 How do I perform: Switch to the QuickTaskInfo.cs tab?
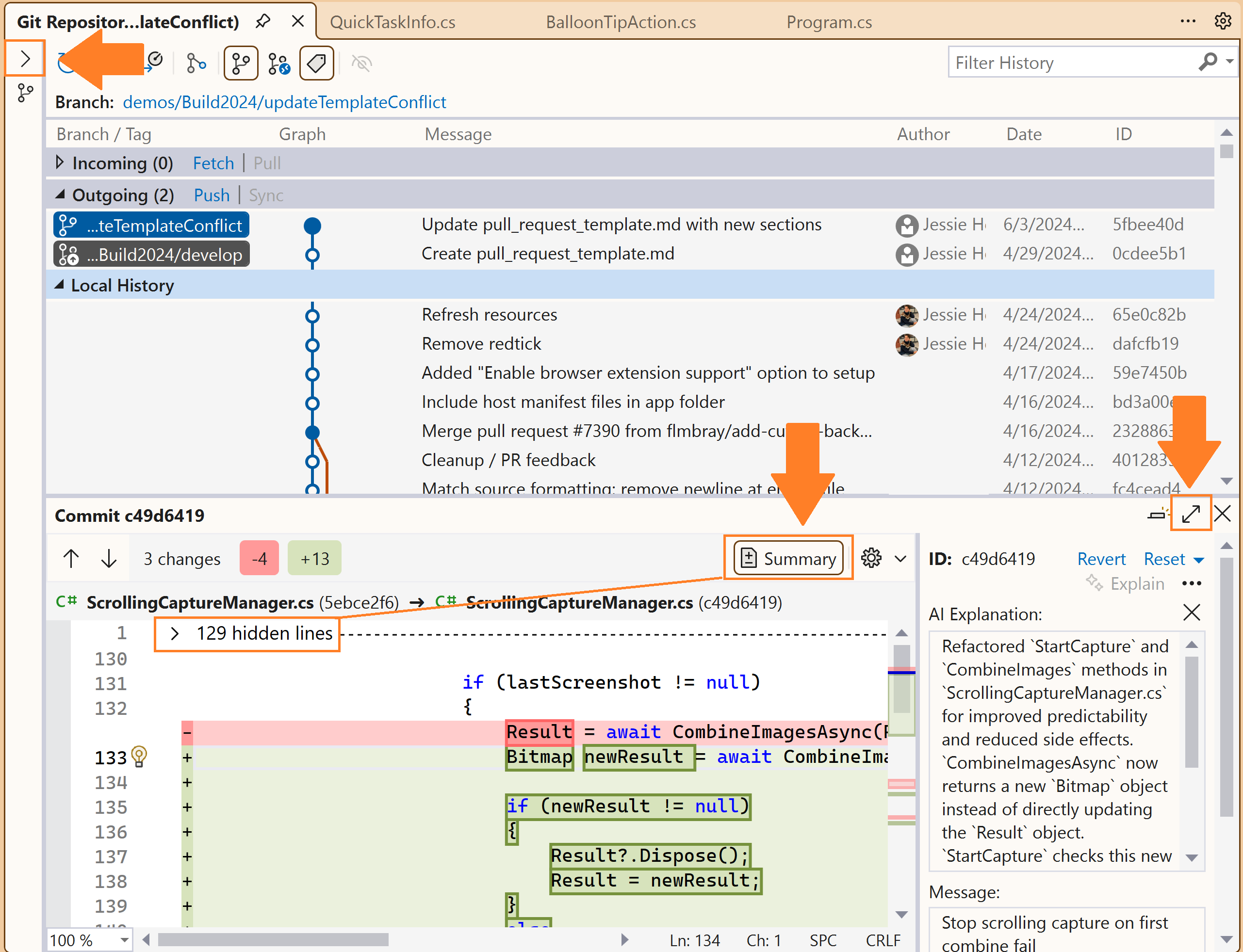[392, 21]
